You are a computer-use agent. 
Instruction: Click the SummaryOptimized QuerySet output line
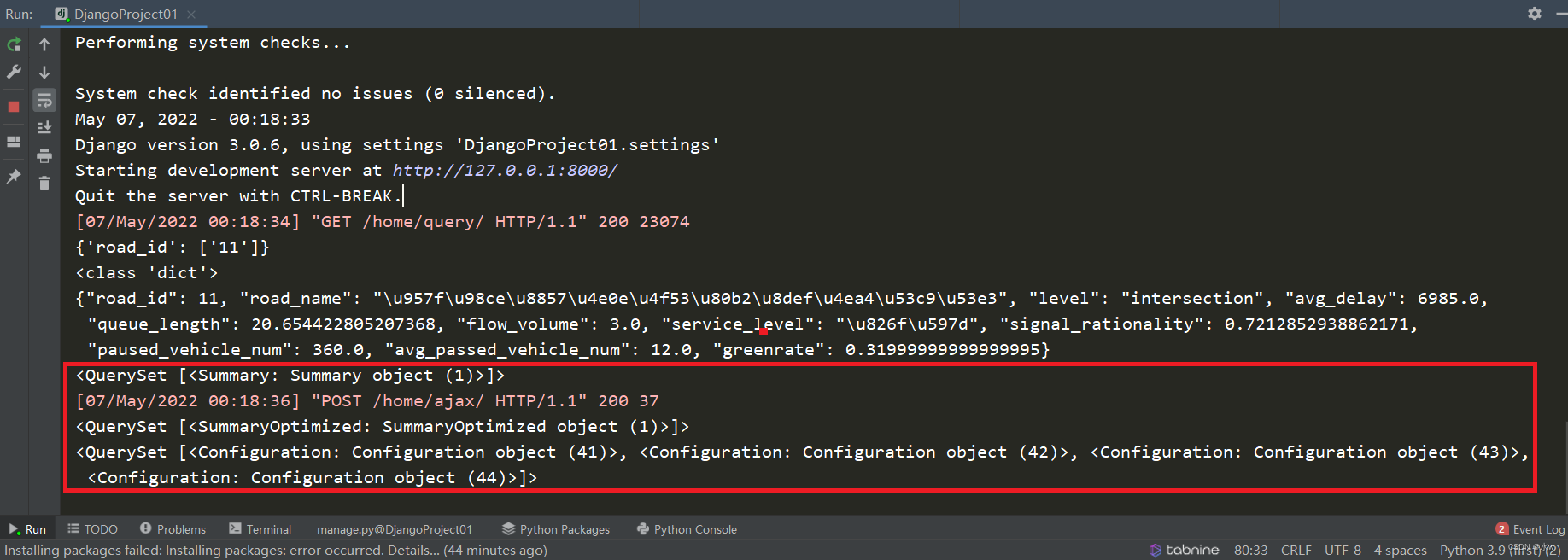click(x=383, y=426)
